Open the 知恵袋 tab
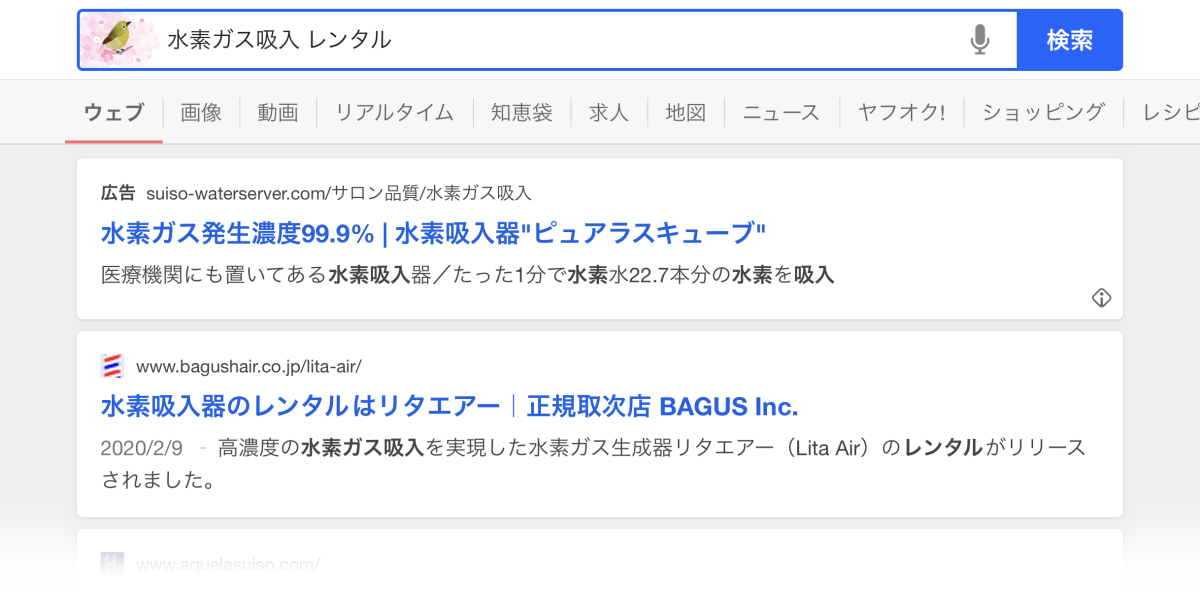 coord(522,113)
